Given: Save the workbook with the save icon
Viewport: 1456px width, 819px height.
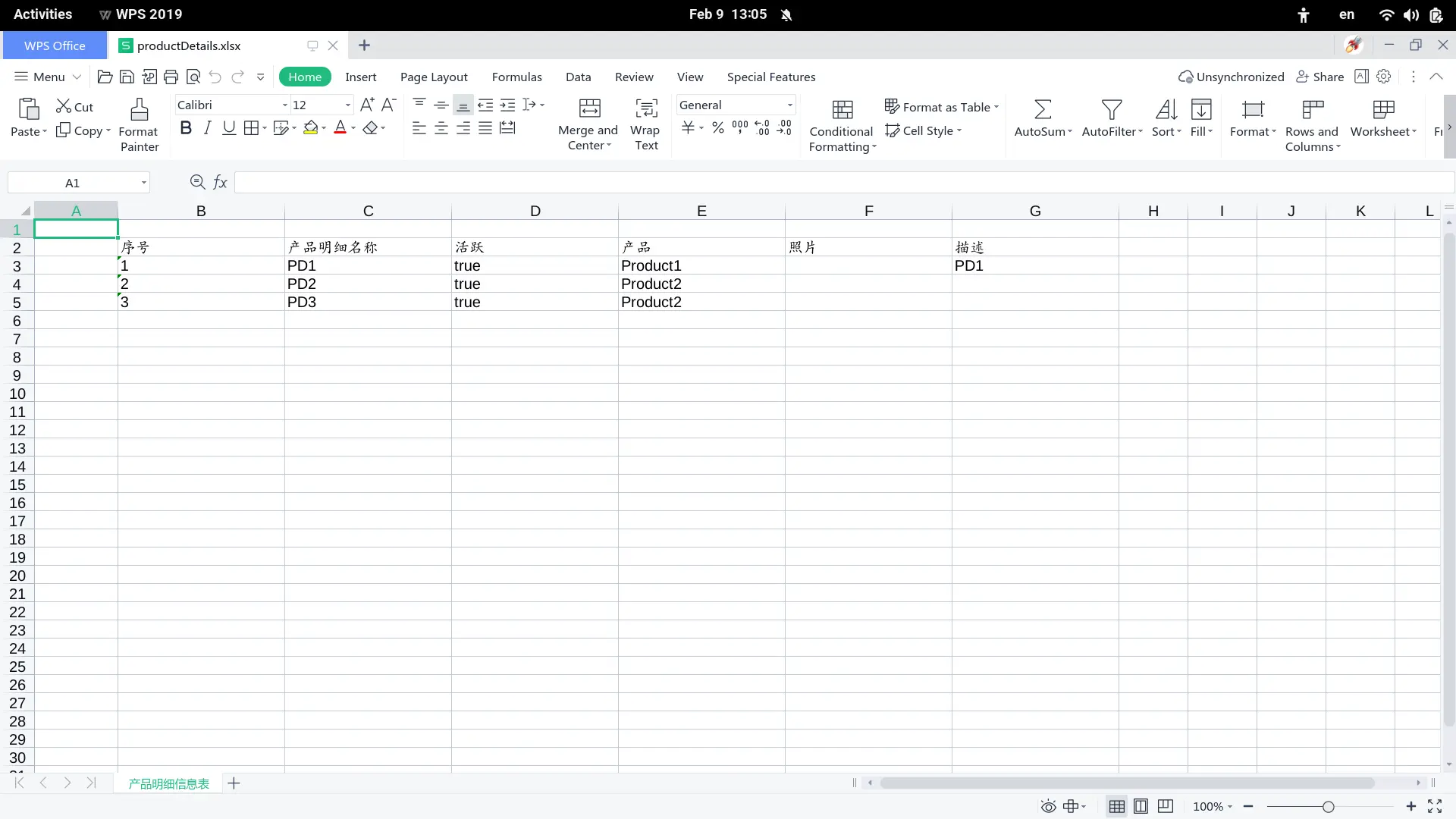Looking at the screenshot, I should 127,77.
